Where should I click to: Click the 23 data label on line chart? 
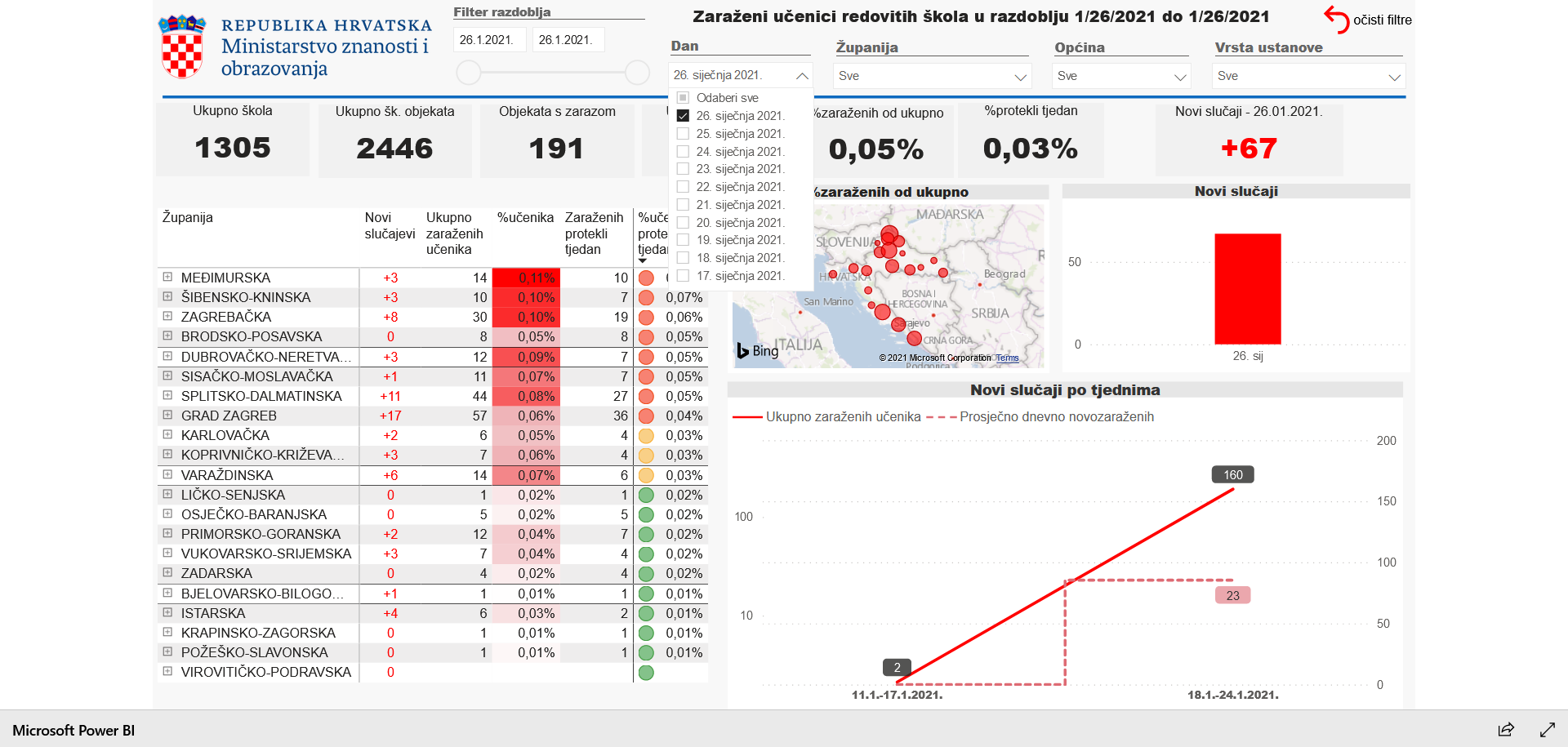1233,595
